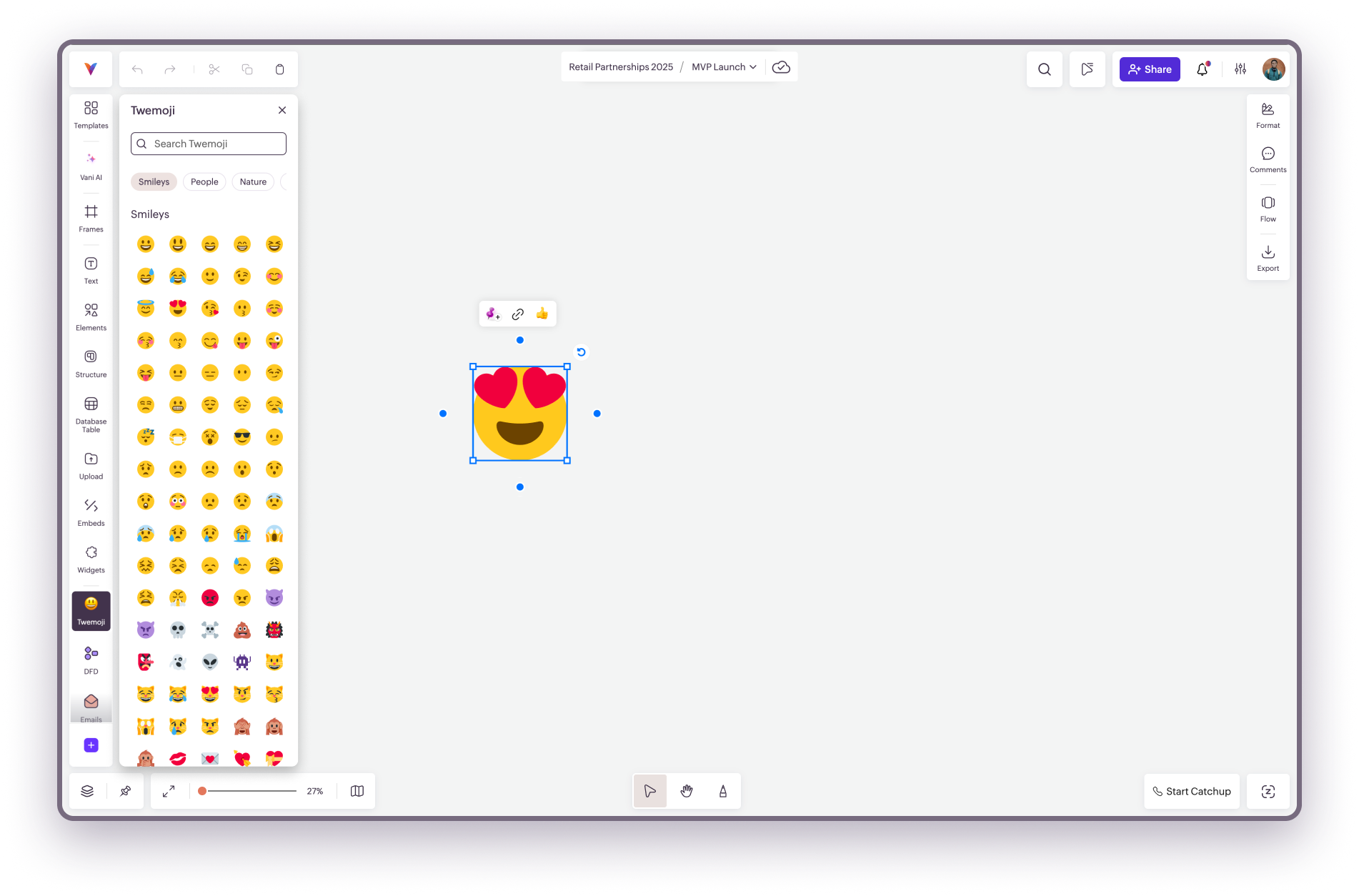Insert the sunglasses smiley emoji
This screenshot has height=896, width=1359.
click(x=242, y=437)
